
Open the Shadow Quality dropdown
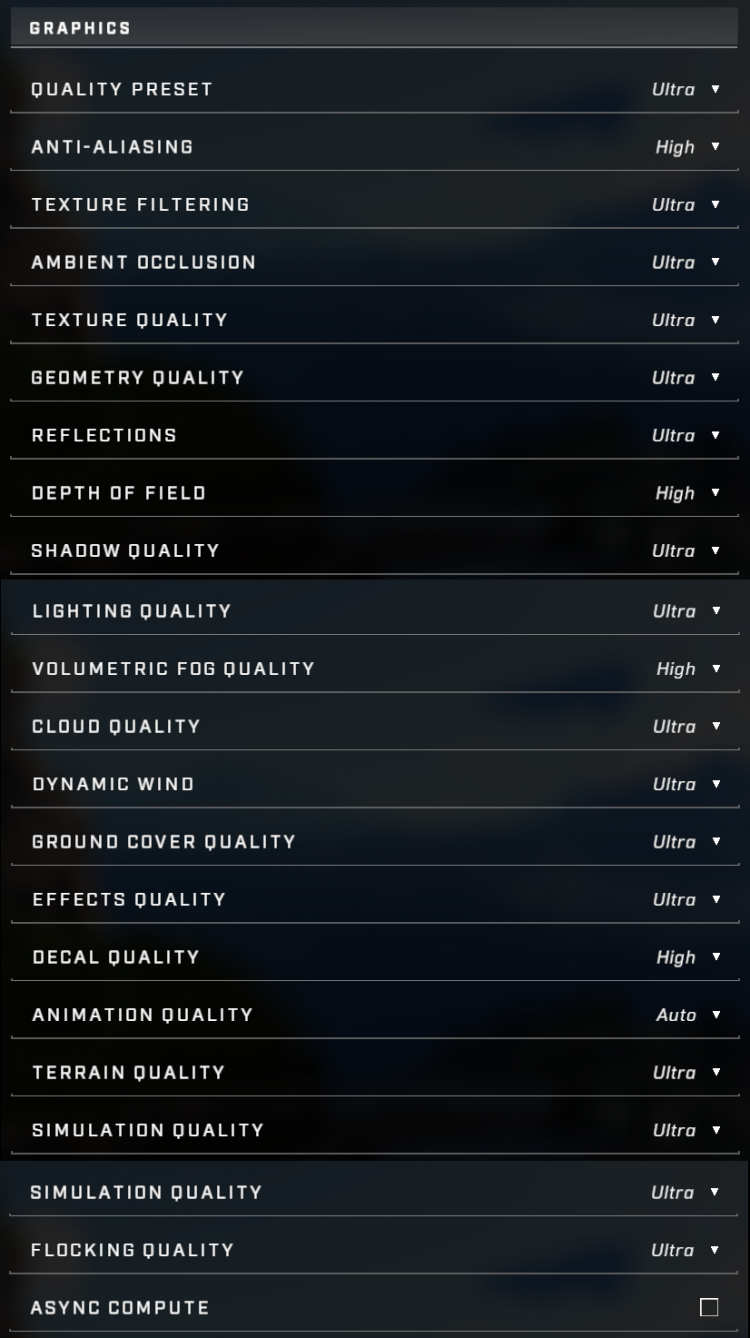click(715, 551)
